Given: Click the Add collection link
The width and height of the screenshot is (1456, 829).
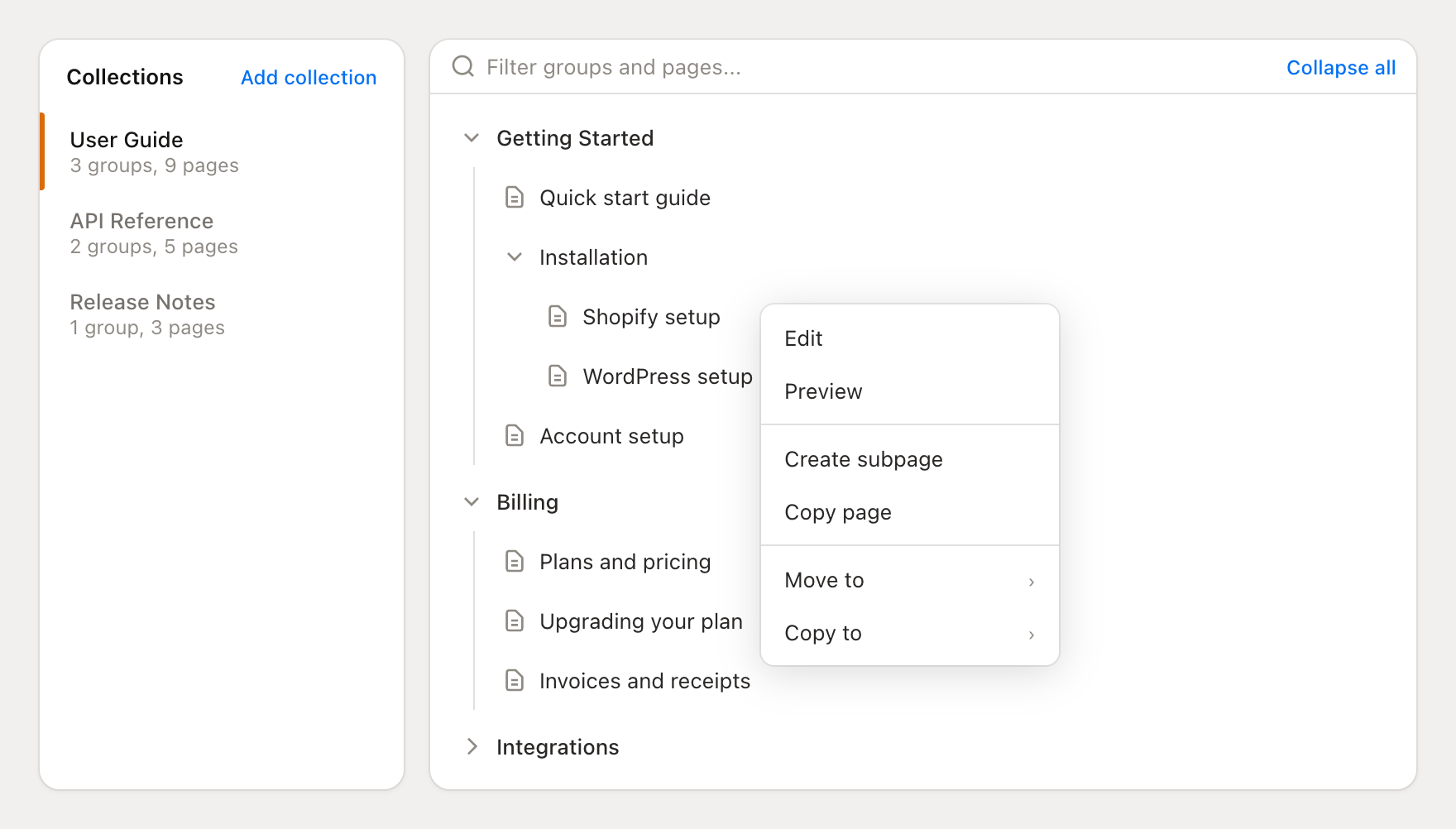Looking at the screenshot, I should pyautogui.click(x=309, y=77).
